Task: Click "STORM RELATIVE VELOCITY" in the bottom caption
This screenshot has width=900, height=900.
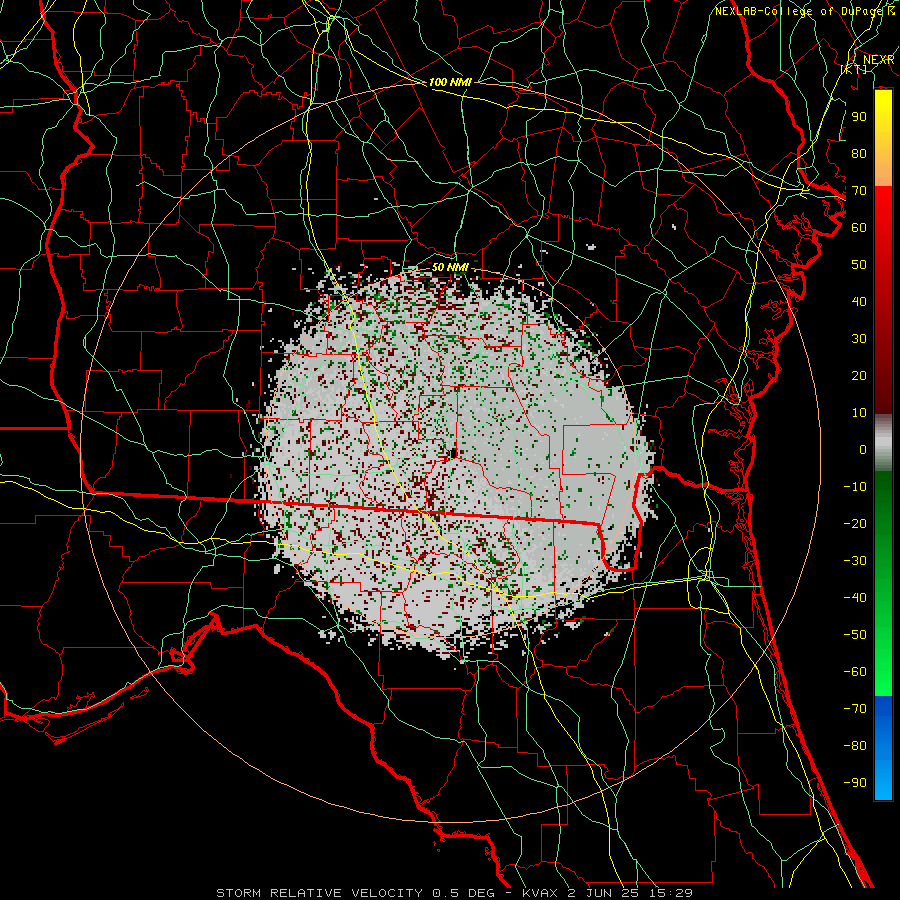Action: (x=319, y=893)
